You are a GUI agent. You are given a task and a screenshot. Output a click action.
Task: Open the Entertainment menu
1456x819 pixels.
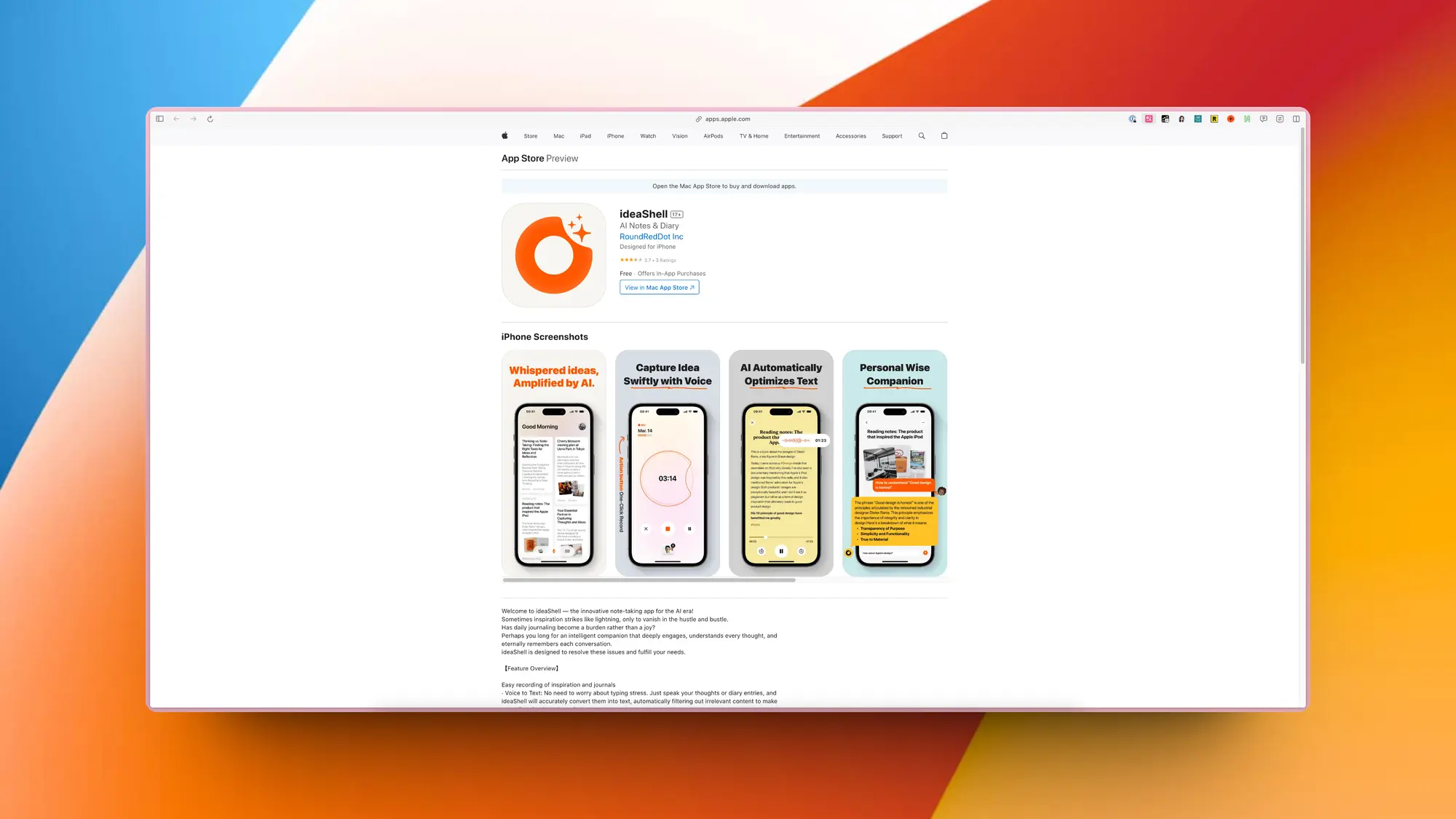click(802, 136)
